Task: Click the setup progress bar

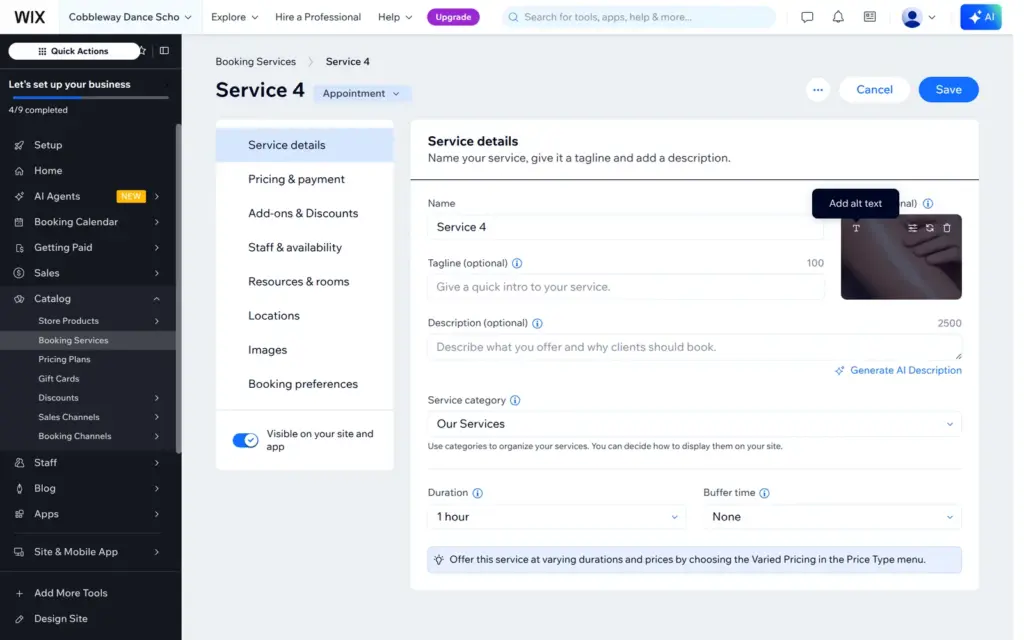Action: [90, 97]
